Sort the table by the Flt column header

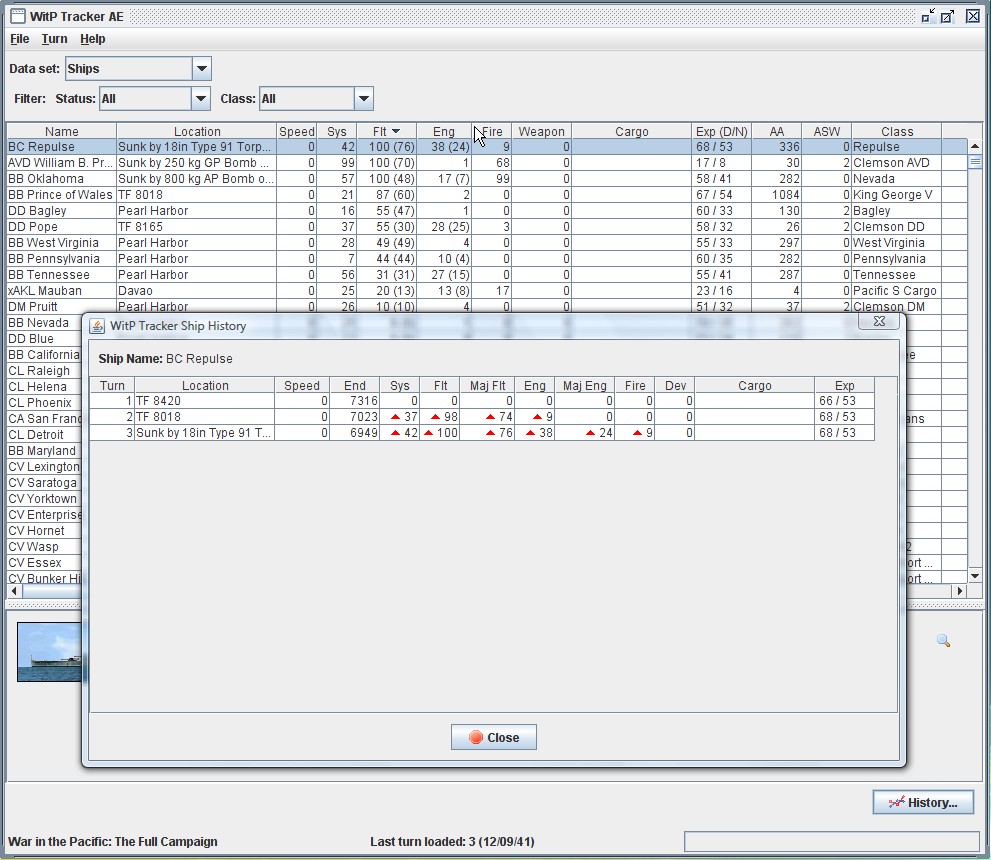tap(385, 131)
